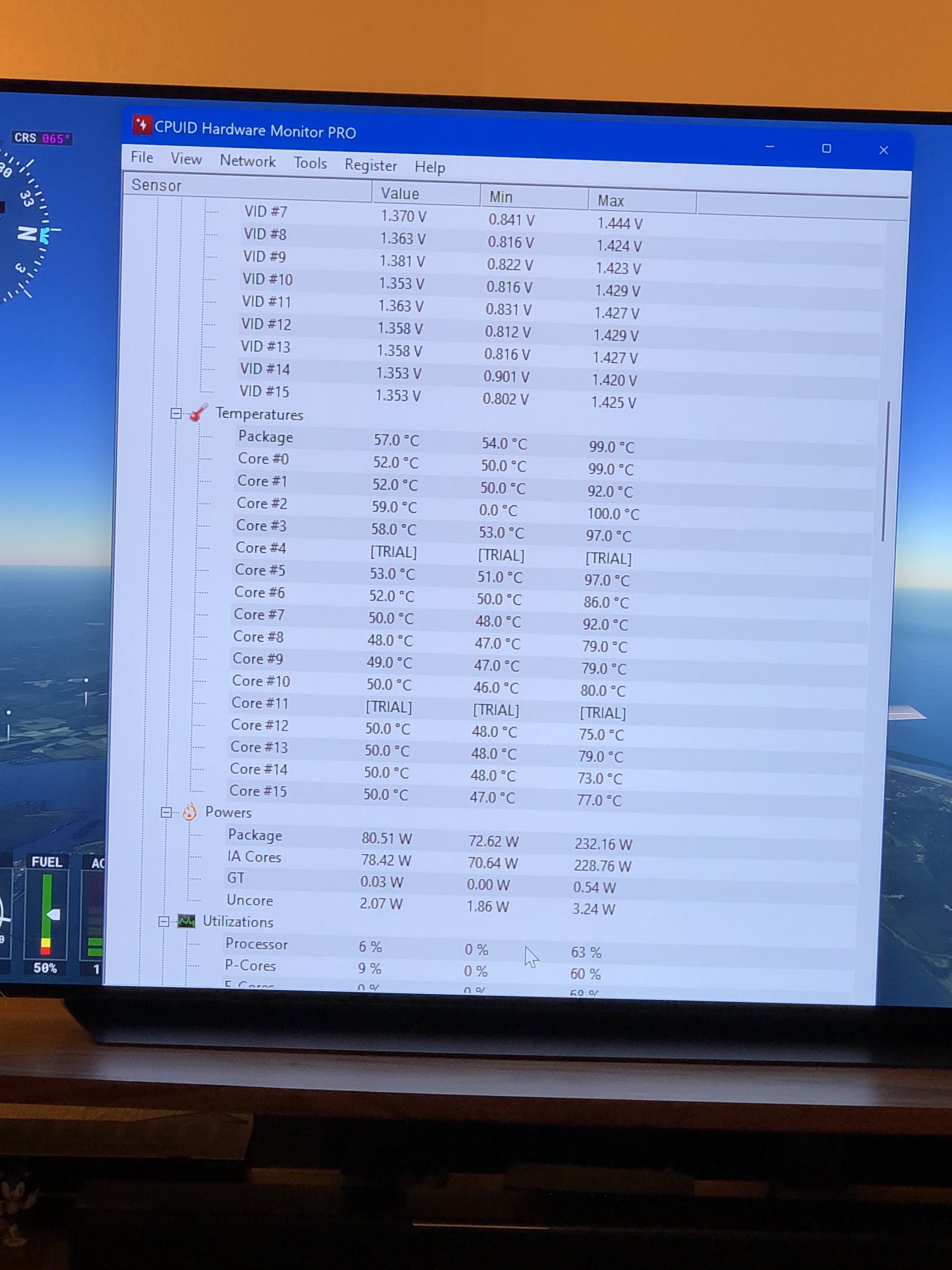
Task: Collapse the Utilizations tree section
Action: point(163,921)
